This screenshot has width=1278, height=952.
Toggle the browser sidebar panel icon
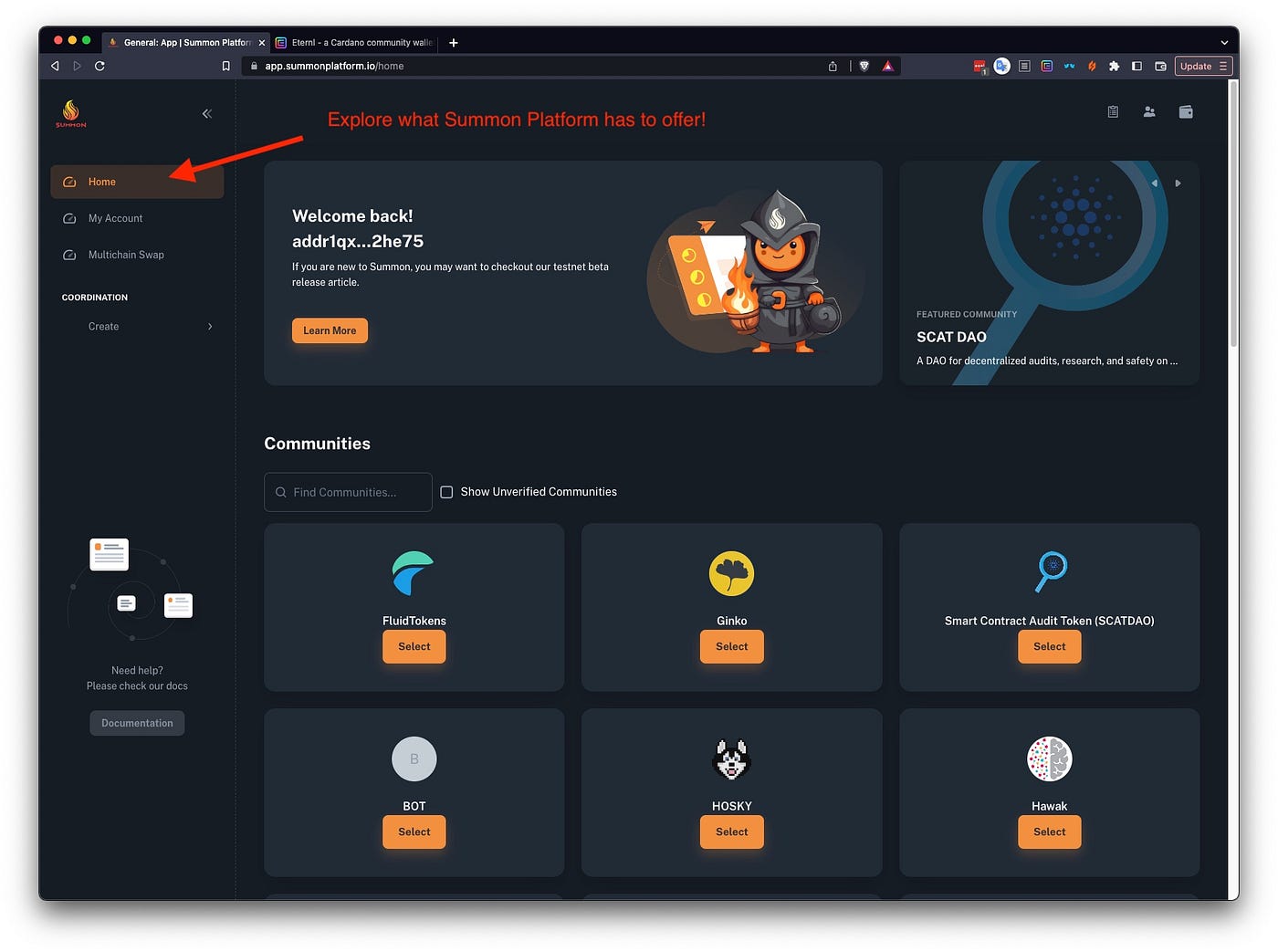[x=1137, y=66]
